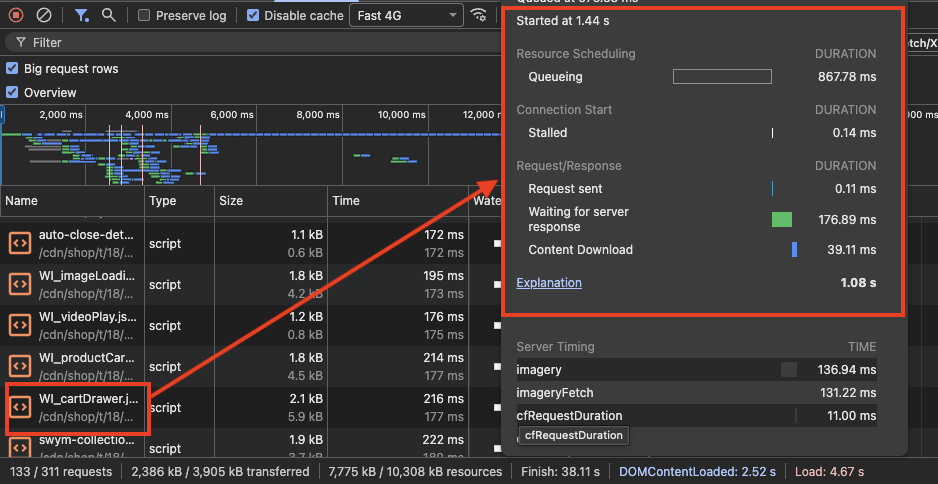
Task: Sort by Time column header
Action: 398,201
